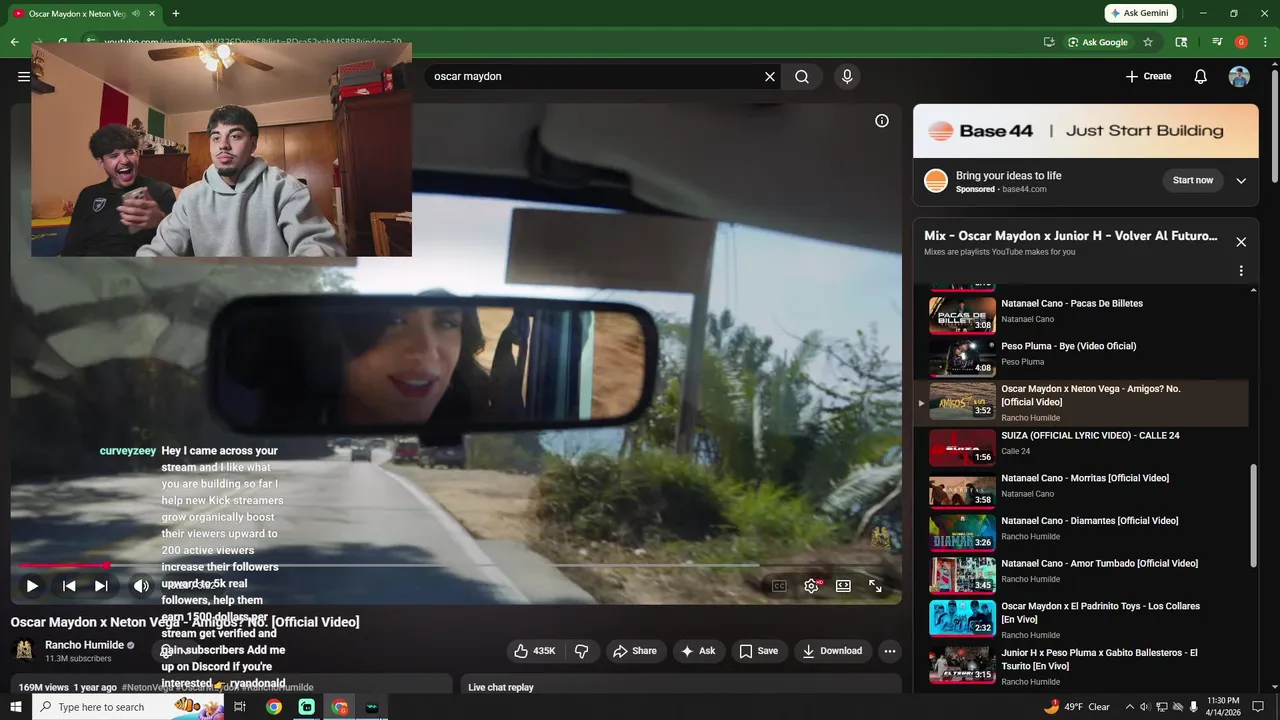Play the paused video
The image size is (1280, 720).
tap(32, 586)
